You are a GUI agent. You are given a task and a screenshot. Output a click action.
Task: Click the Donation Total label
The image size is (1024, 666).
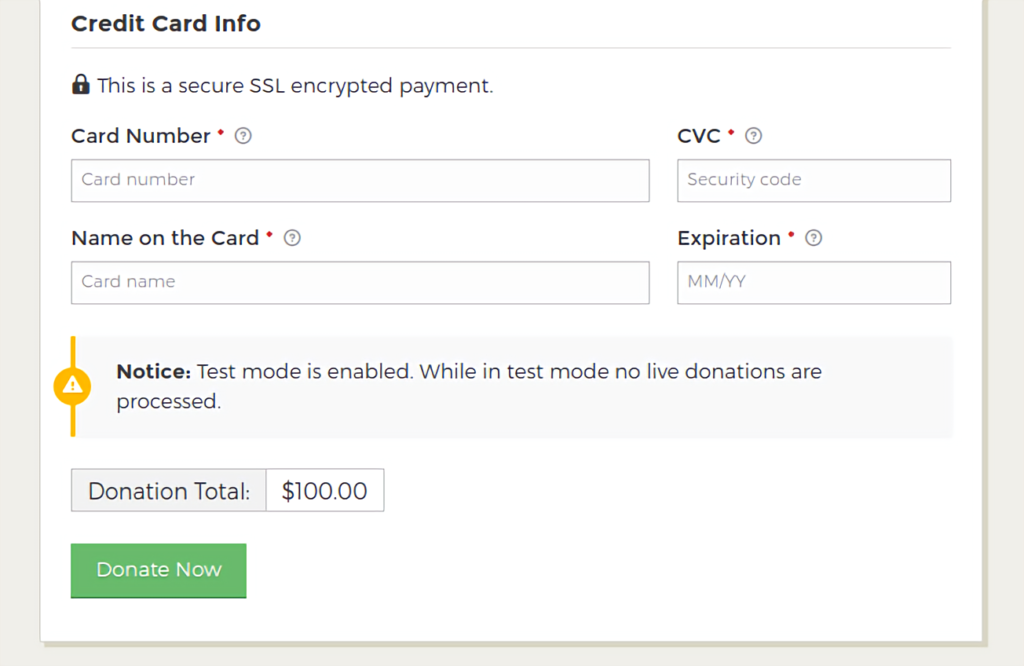tap(168, 490)
